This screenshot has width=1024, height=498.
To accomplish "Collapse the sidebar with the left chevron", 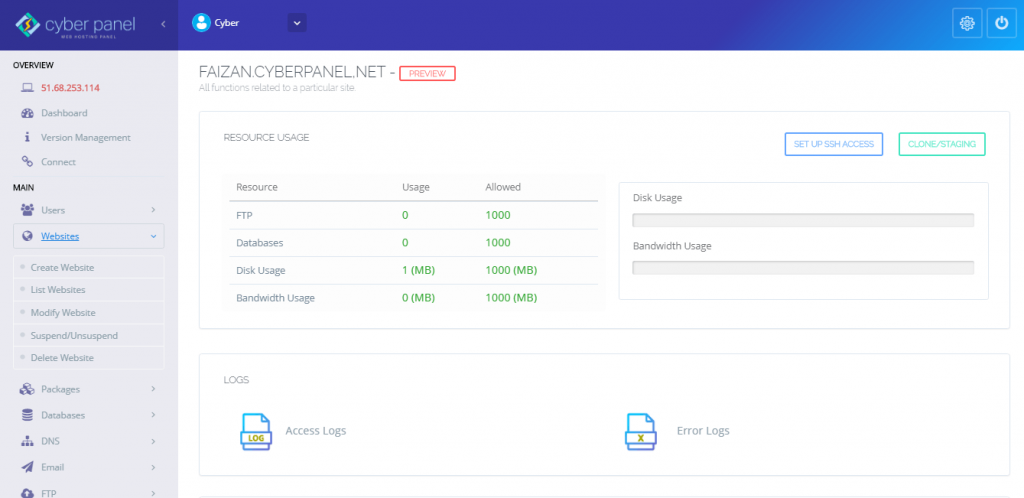I will click(x=163, y=22).
